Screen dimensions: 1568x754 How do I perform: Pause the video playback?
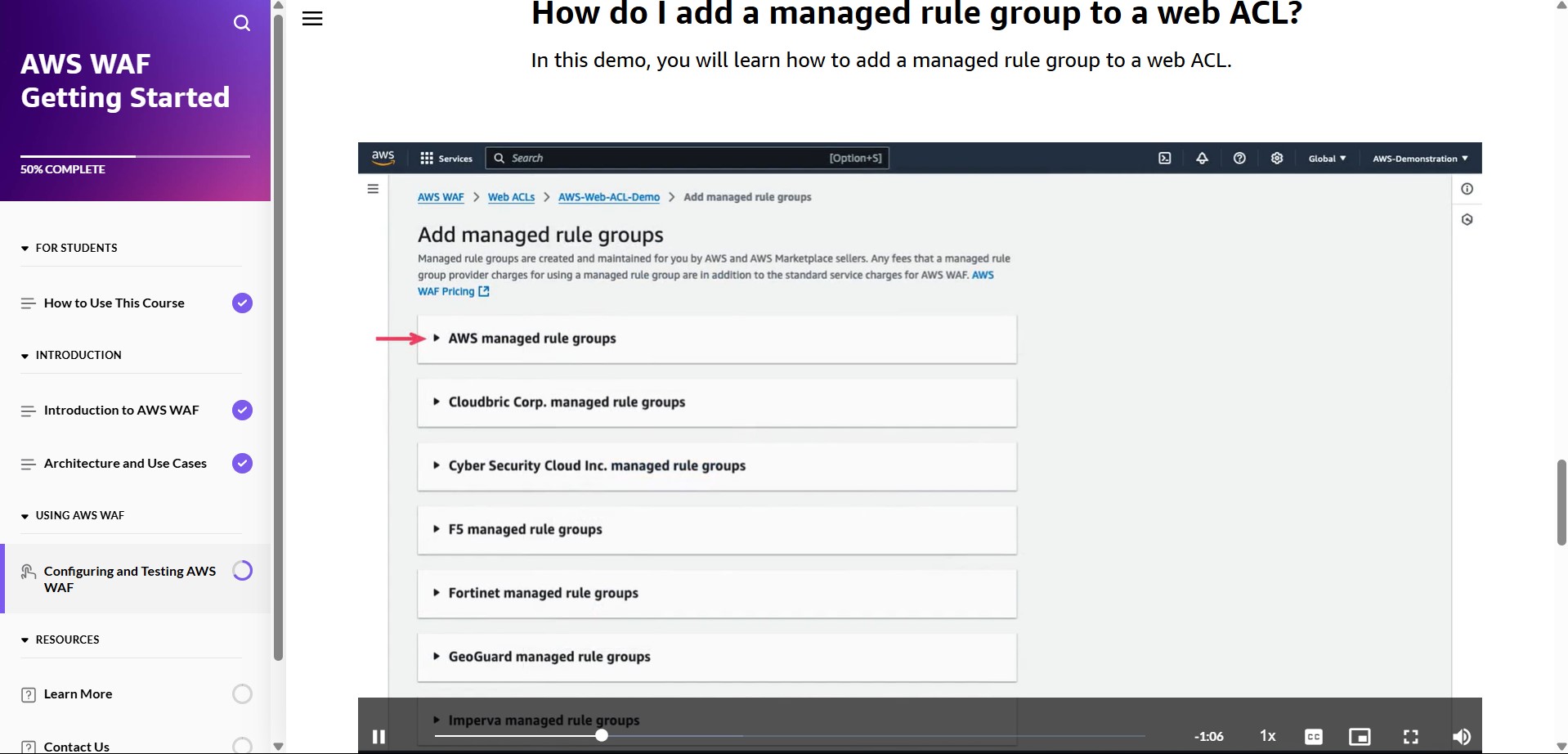(379, 736)
